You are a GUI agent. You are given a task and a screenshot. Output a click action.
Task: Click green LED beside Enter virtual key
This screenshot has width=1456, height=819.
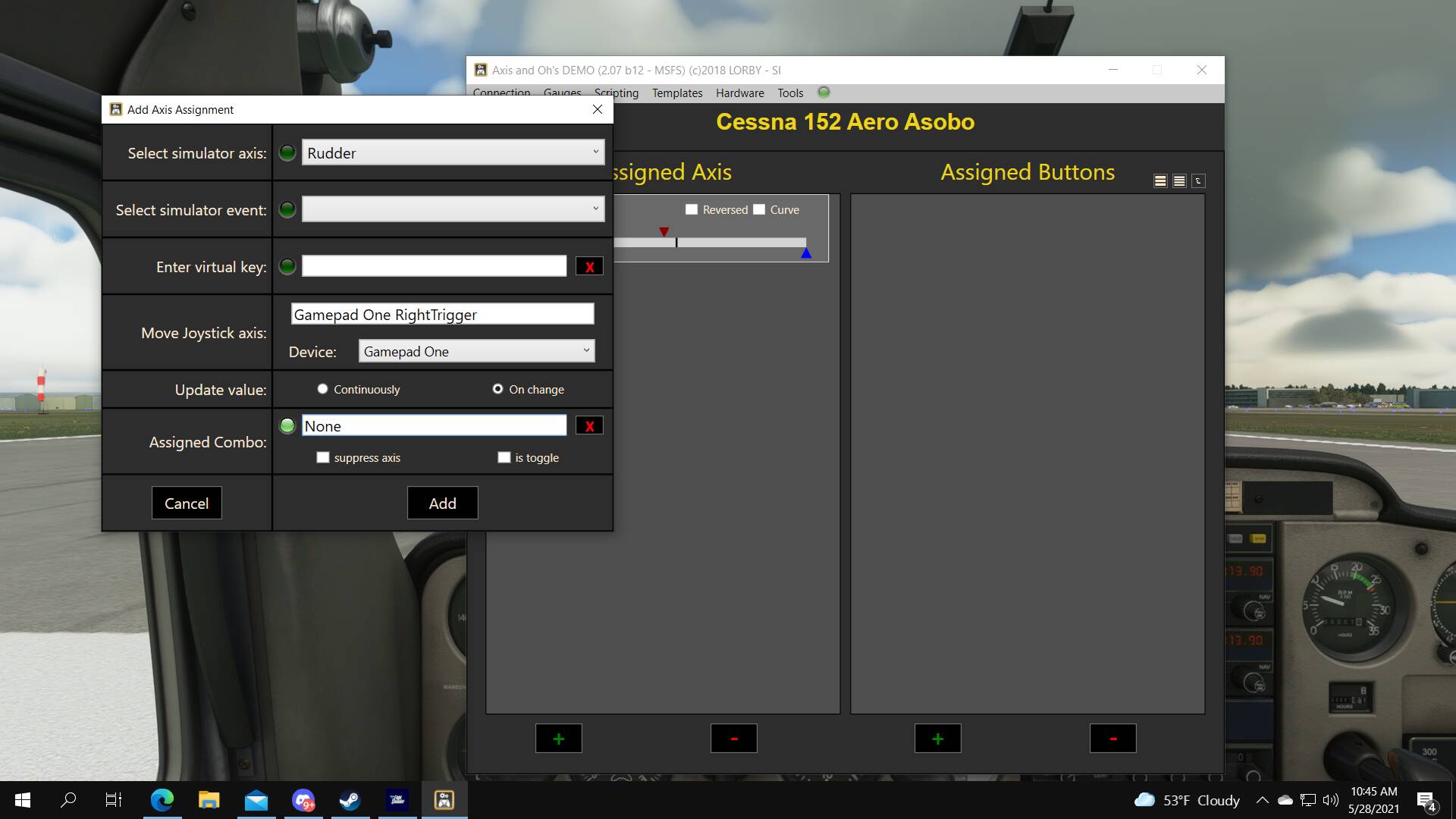pos(287,266)
